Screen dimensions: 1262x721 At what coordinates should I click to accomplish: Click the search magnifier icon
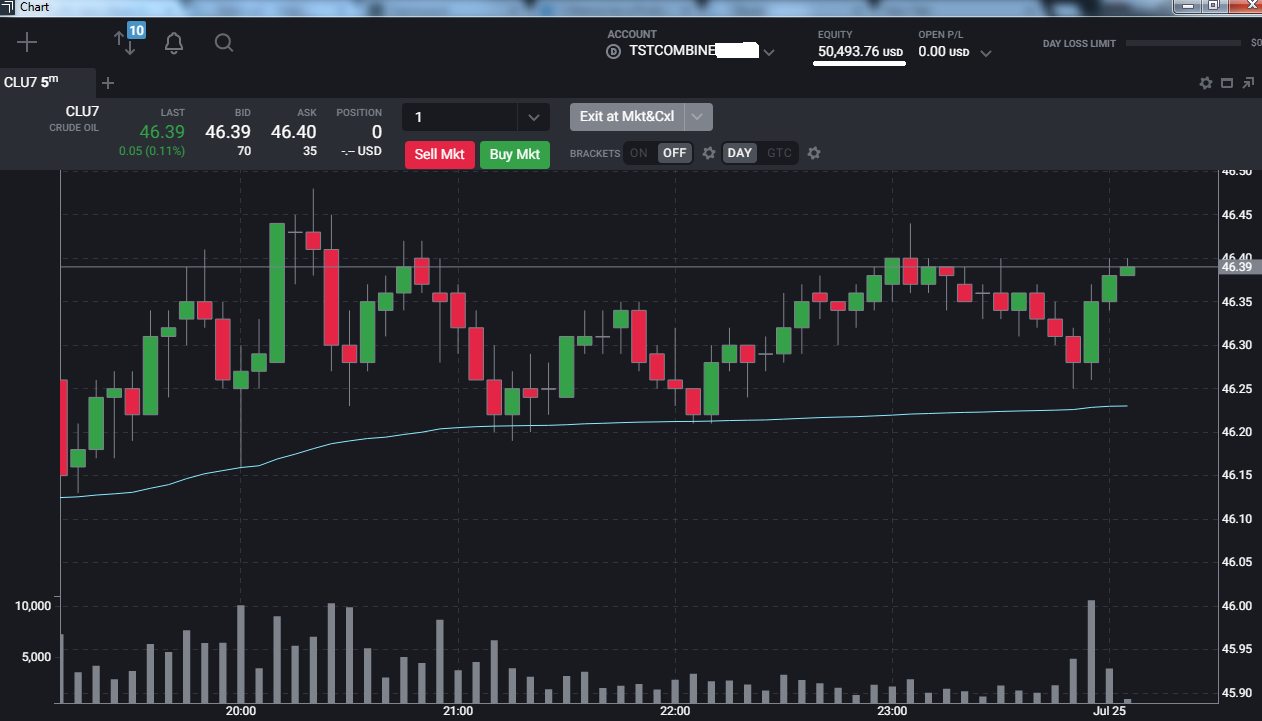(224, 43)
